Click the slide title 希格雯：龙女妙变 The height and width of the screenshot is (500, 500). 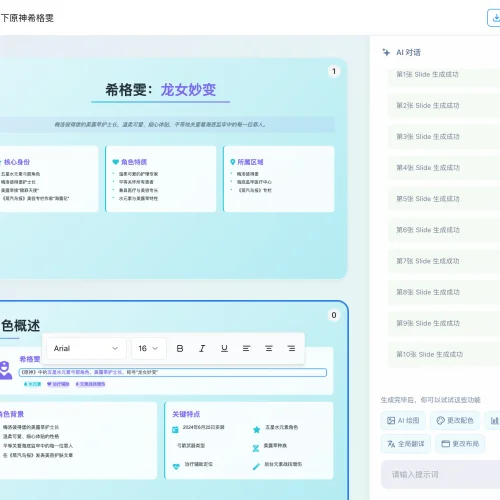pos(161,90)
